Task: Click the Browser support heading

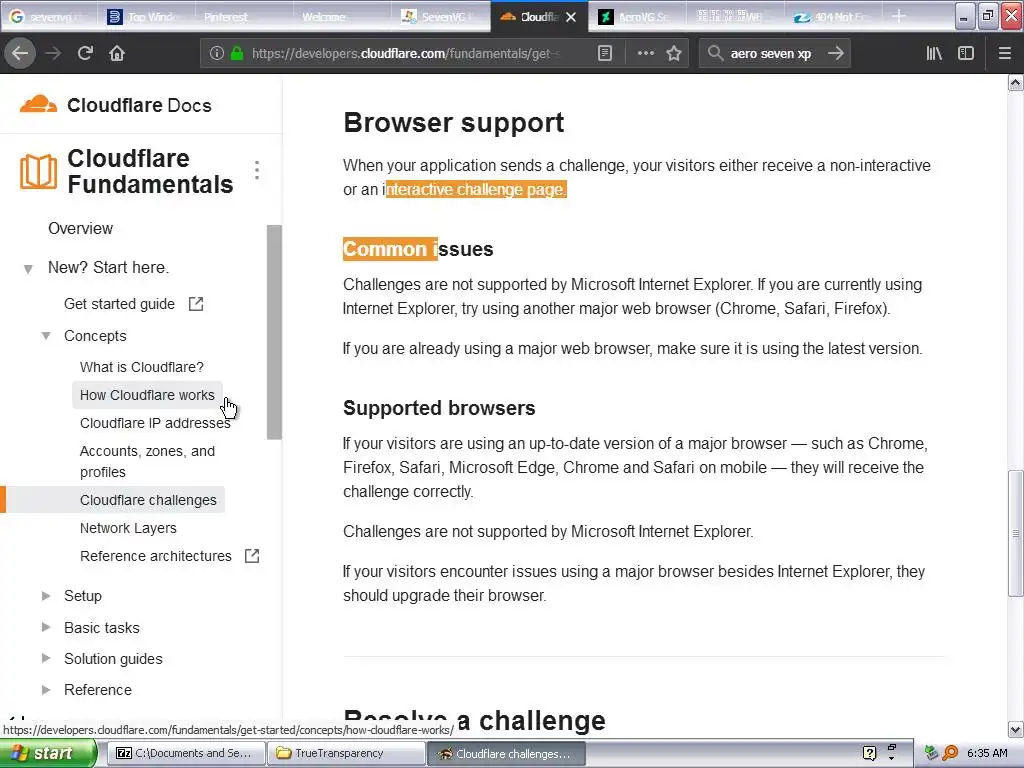Action: 453,123
